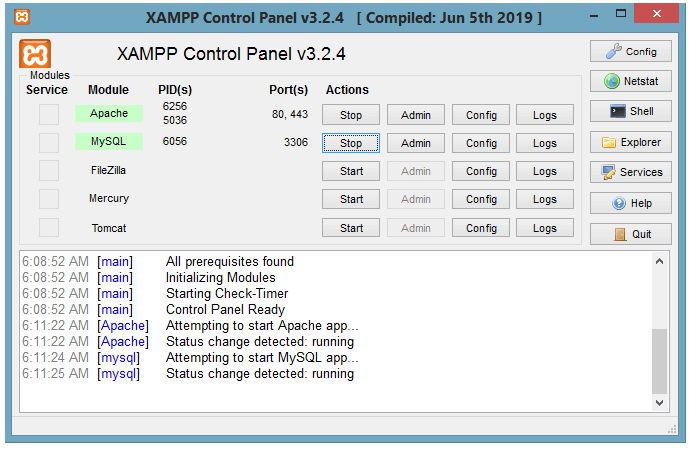Click the log scrollbar up arrow
Image resolution: width=689 pixels, height=449 pixels.
(659, 261)
